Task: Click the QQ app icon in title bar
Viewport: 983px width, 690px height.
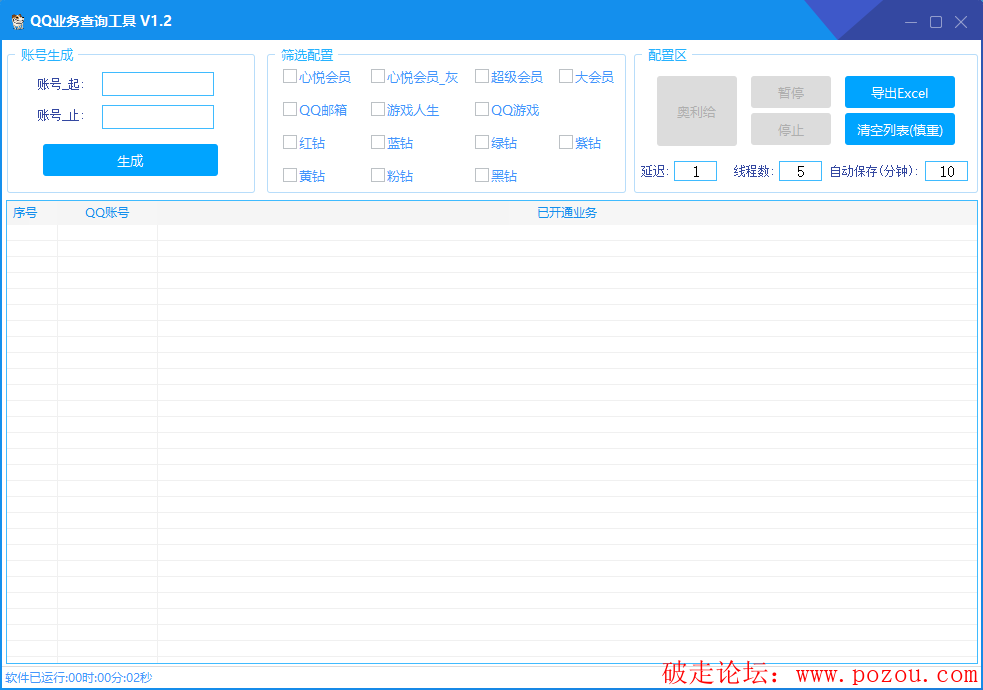Action: click(17, 21)
